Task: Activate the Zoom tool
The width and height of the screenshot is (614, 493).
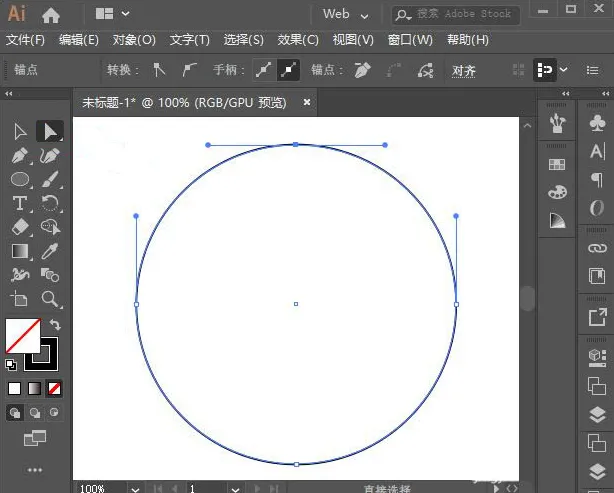Action: pos(50,299)
